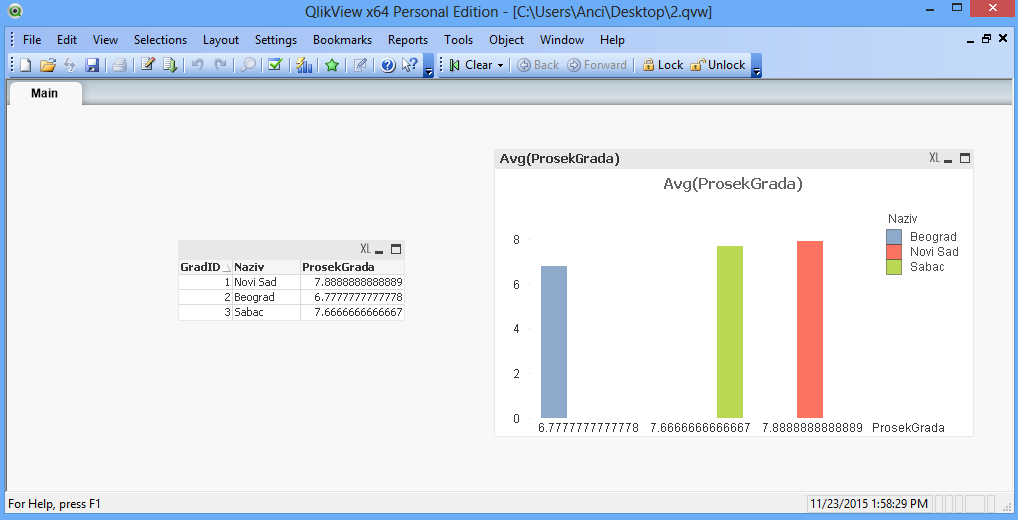This screenshot has height=520, width=1018.
Task: Expand the Clear dropdown arrow
Action: pos(501,65)
